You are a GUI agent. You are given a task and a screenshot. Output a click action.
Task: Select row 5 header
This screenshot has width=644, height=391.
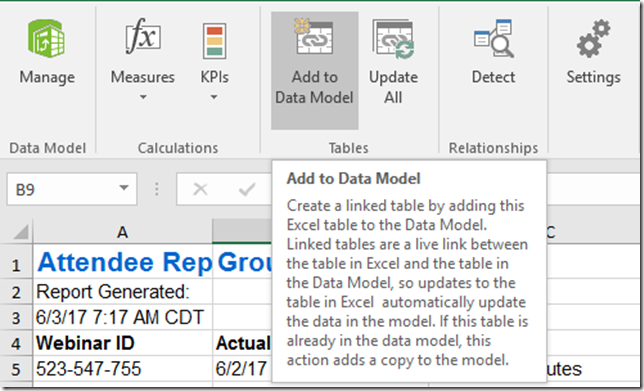tap(16, 368)
